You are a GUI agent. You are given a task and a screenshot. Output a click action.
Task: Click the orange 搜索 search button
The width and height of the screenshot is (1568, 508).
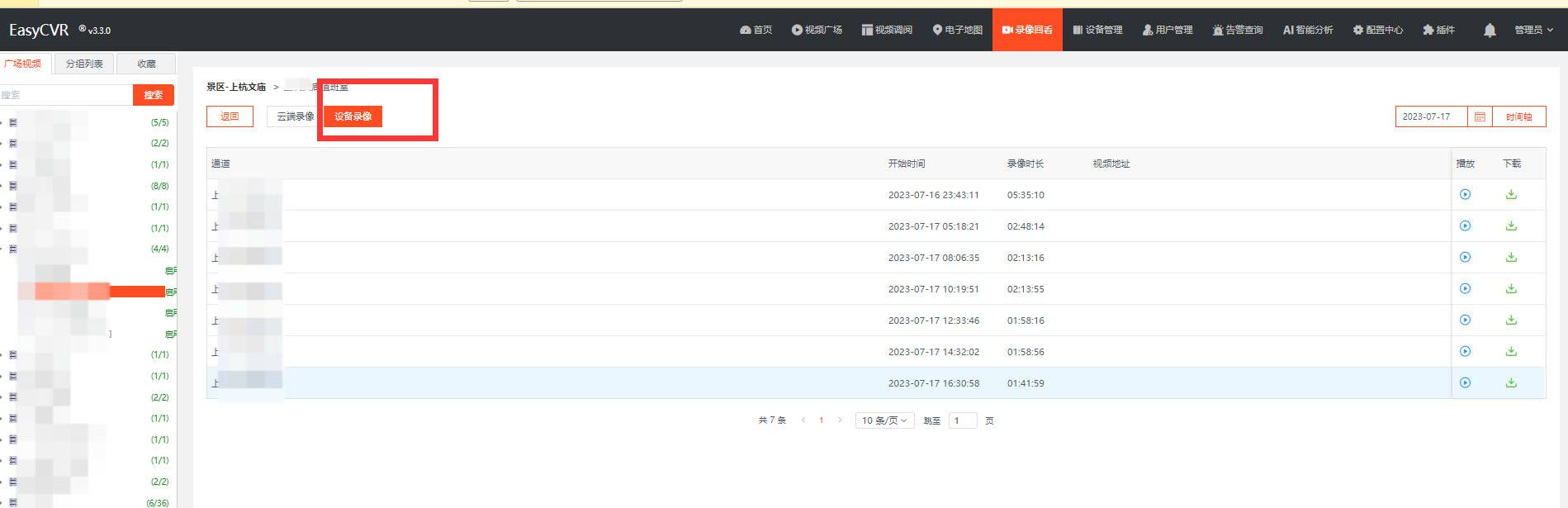pyautogui.click(x=154, y=95)
